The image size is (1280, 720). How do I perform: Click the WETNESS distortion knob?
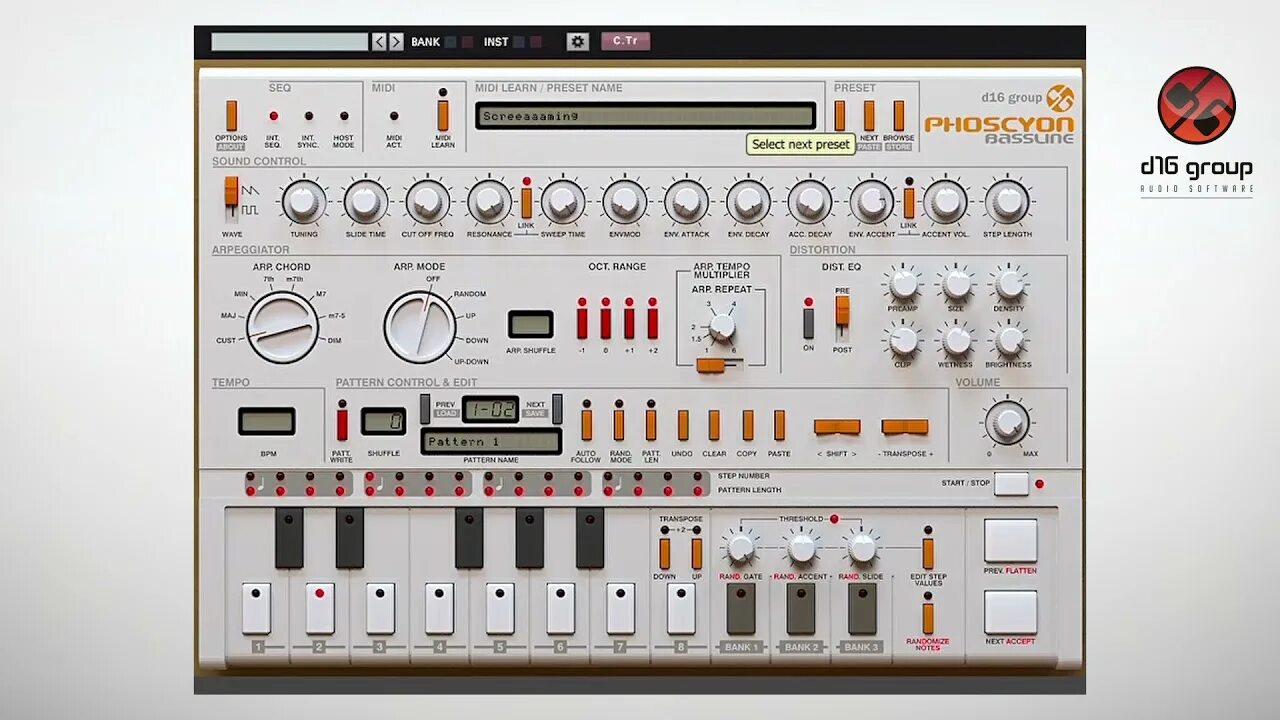(956, 341)
